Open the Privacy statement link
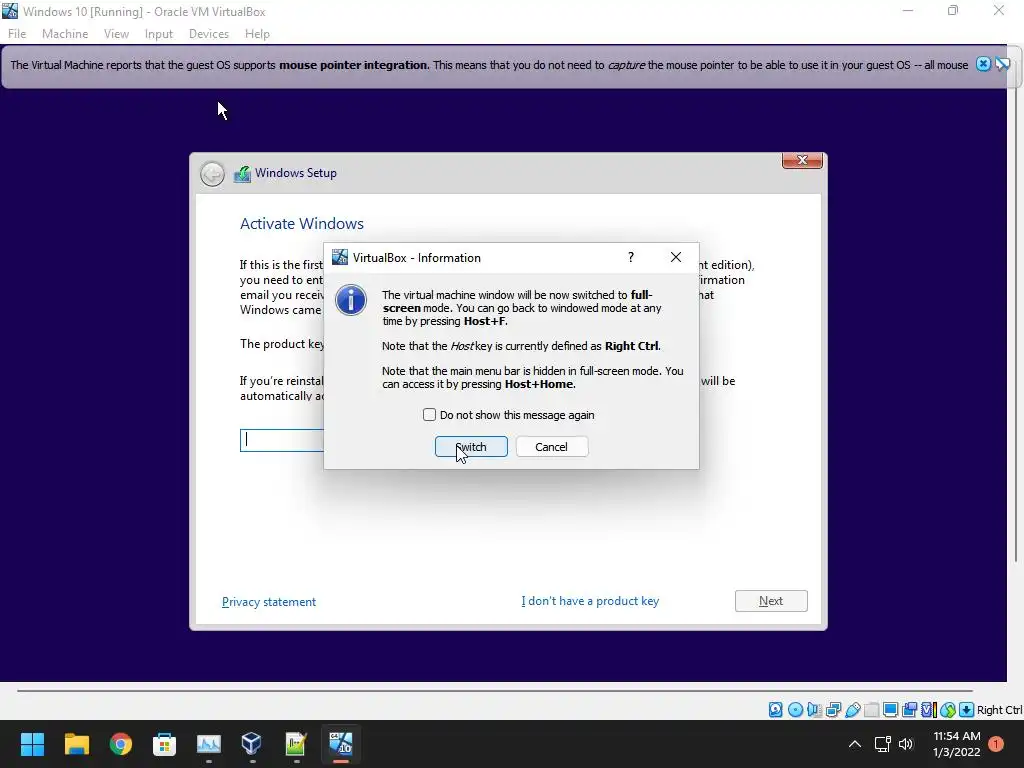 [268, 601]
